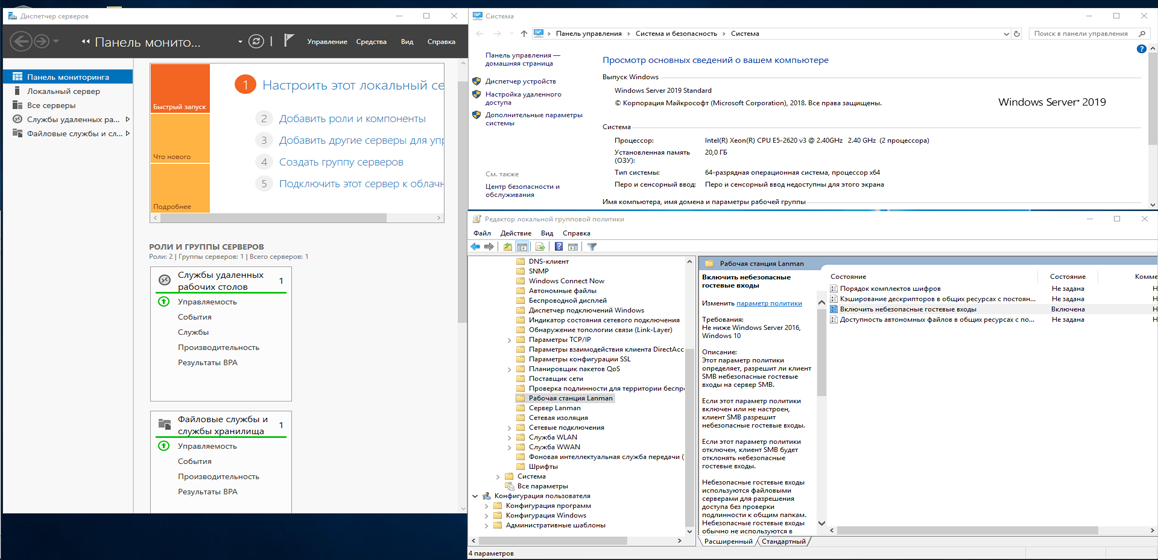The height and width of the screenshot is (560, 1158).
Task: Select the Подробнее tile
Action: click(x=180, y=188)
